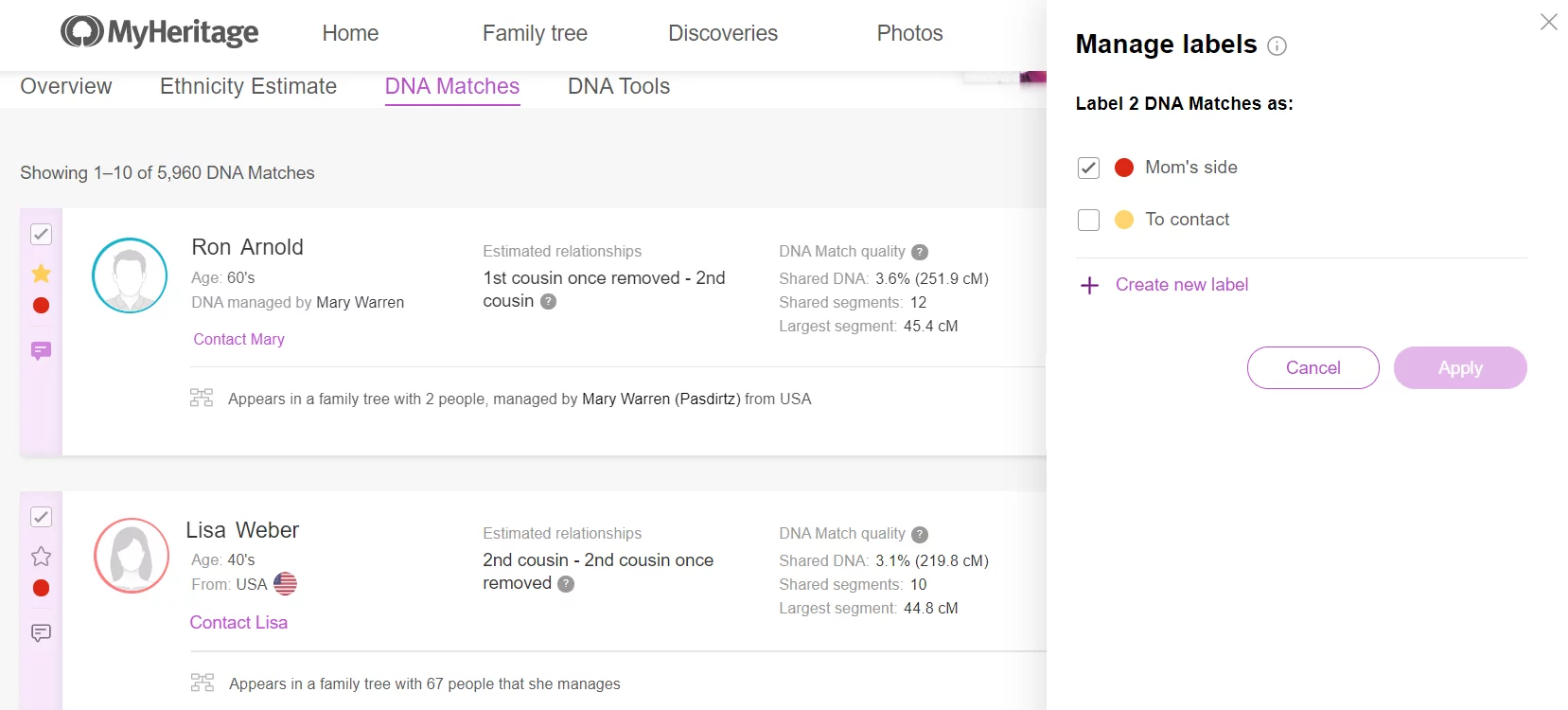Click the family tree icon in Ron Arnold's card

[x=202, y=398]
